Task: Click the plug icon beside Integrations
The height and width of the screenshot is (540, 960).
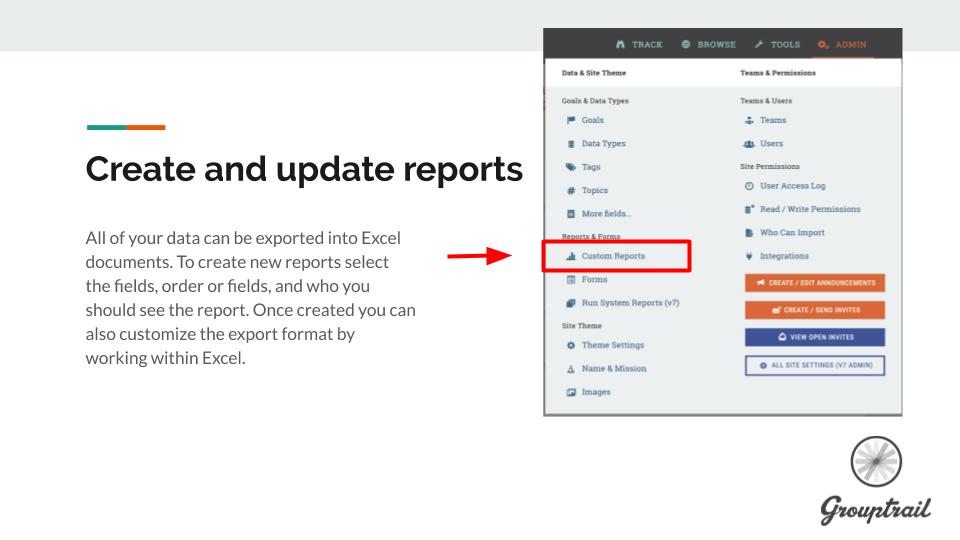Action: (749, 256)
